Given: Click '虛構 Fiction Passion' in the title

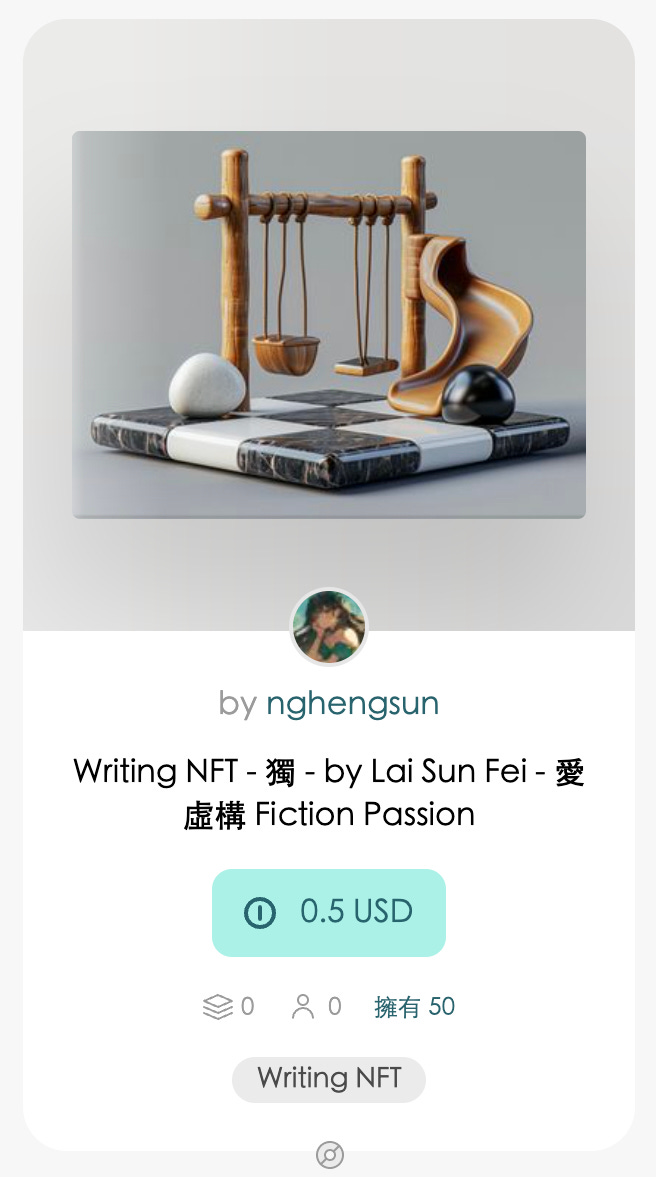Looking at the screenshot, I should [329, 814].
